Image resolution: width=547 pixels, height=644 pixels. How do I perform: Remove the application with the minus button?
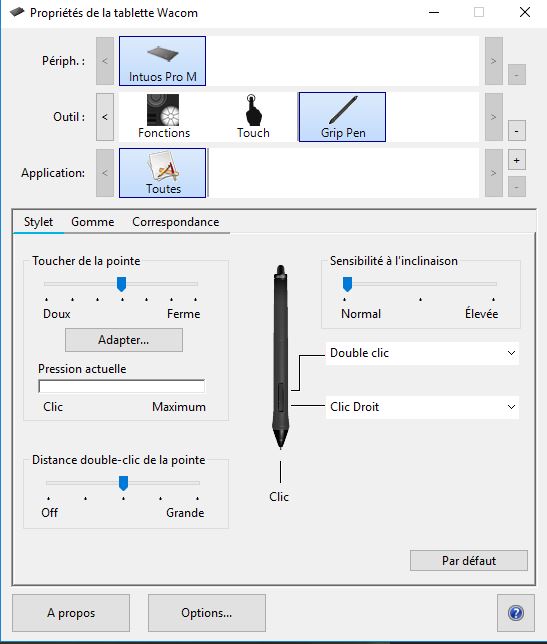pyautogui.click(x=517, y=187)
